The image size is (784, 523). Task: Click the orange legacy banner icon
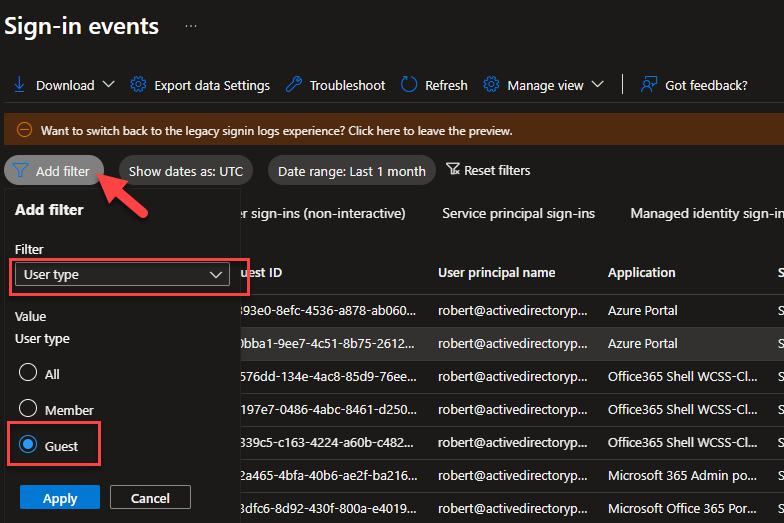click(x=24, y=130)
